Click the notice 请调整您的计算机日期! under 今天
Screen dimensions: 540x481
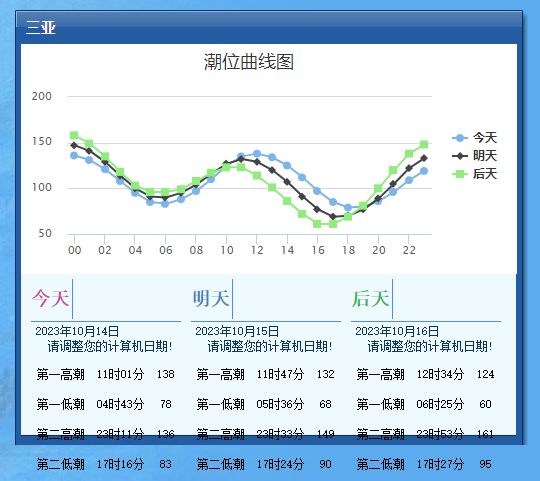[x=110, y=346]
